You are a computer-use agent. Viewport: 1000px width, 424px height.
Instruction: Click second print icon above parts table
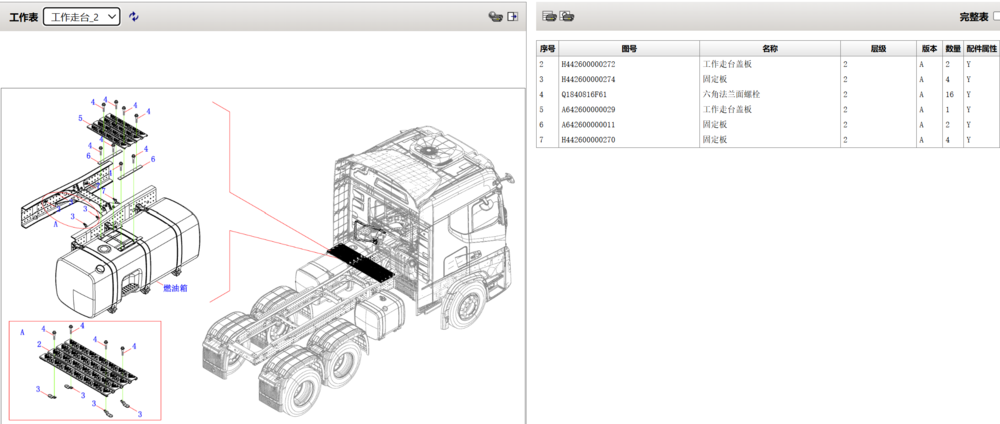click(567, 16)
